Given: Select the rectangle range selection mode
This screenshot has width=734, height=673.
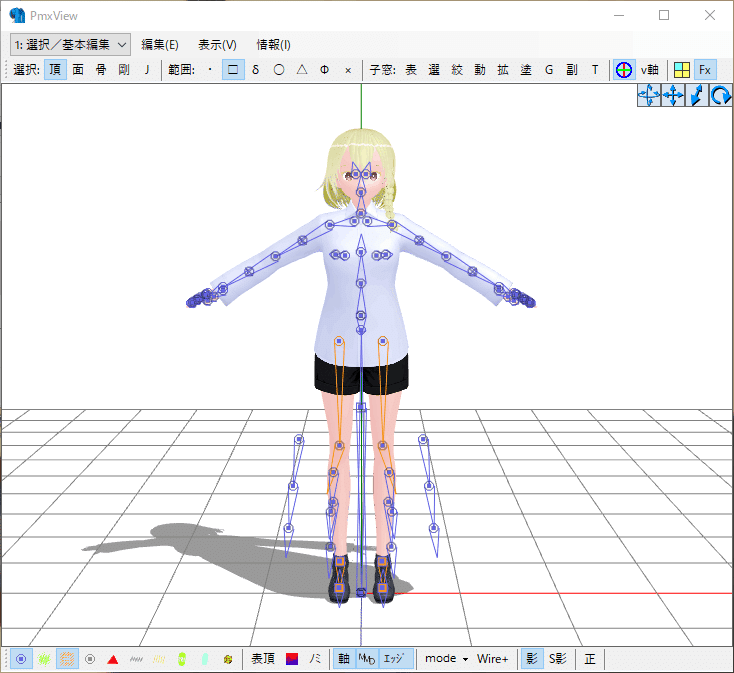Looking at the screenshot, I should click(x=233, y=70).
